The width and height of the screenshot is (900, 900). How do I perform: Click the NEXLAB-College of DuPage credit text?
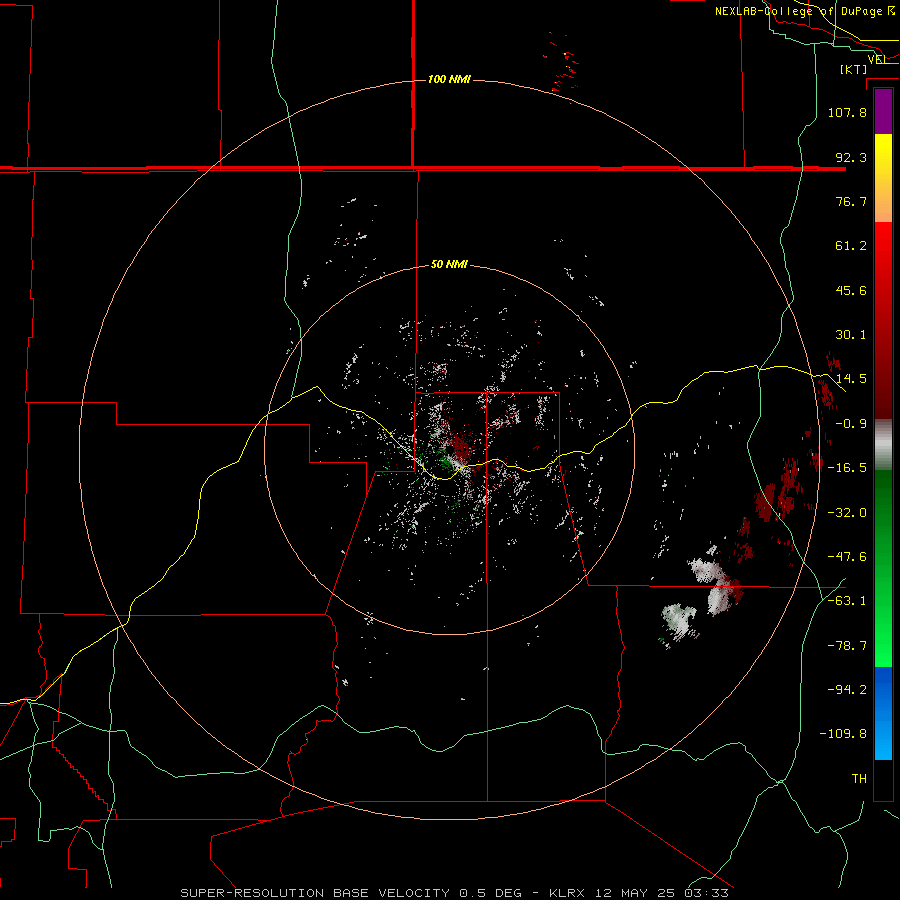coord(805,11)
